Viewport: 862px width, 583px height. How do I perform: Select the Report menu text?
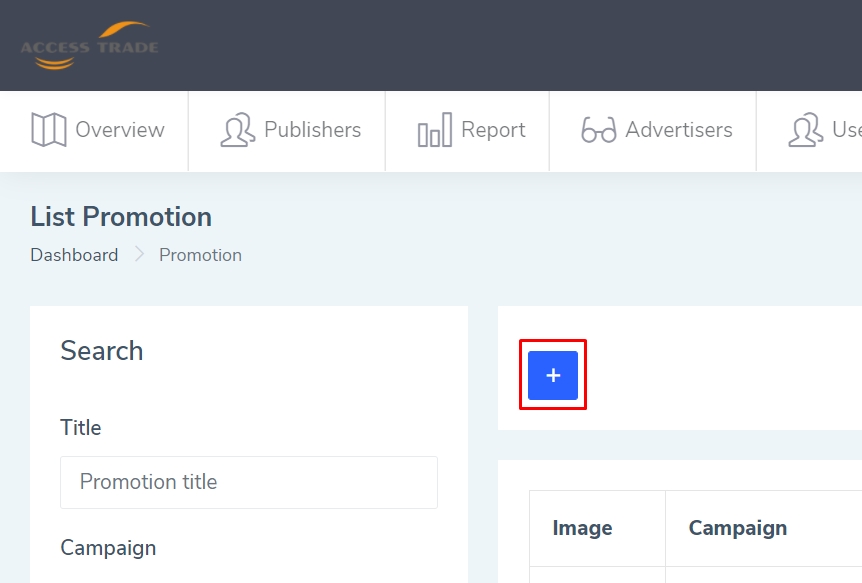click(493, 130)
